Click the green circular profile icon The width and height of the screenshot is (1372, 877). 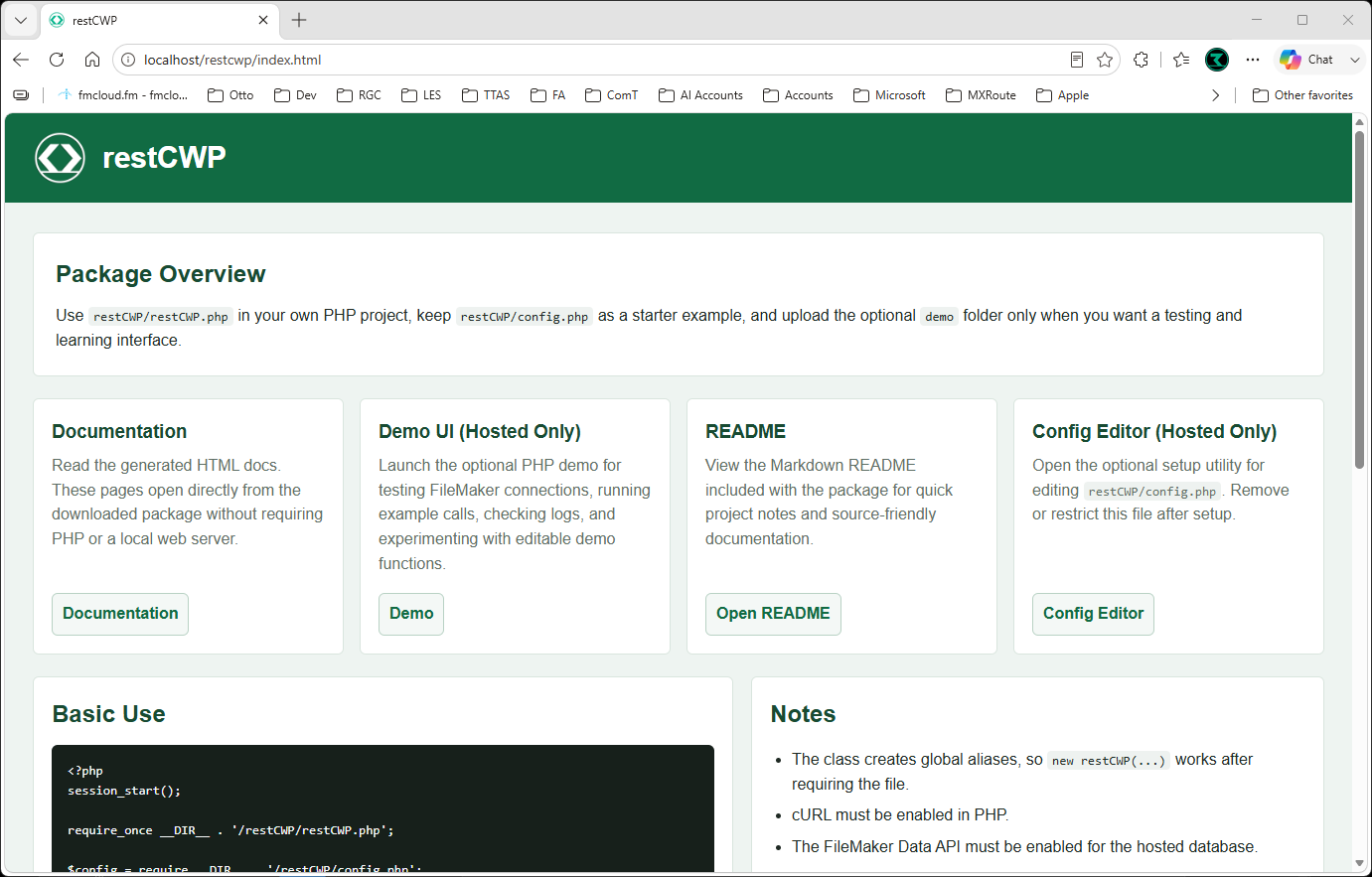coord(1217,60)
